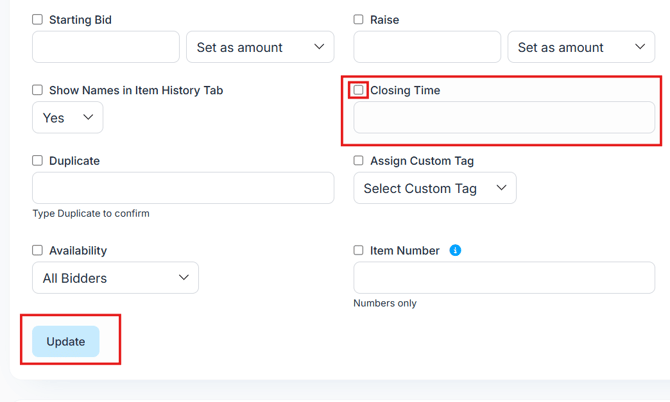Focus the Raise amount input field

[427, 47]
